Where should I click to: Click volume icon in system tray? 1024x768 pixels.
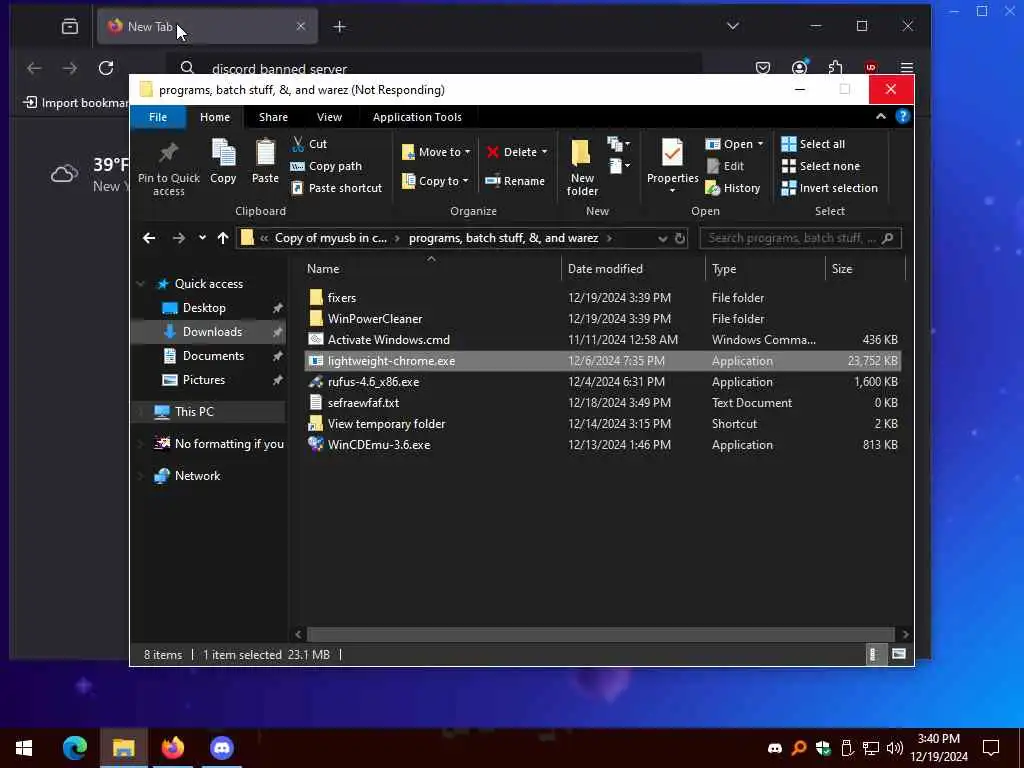[895, 748]
